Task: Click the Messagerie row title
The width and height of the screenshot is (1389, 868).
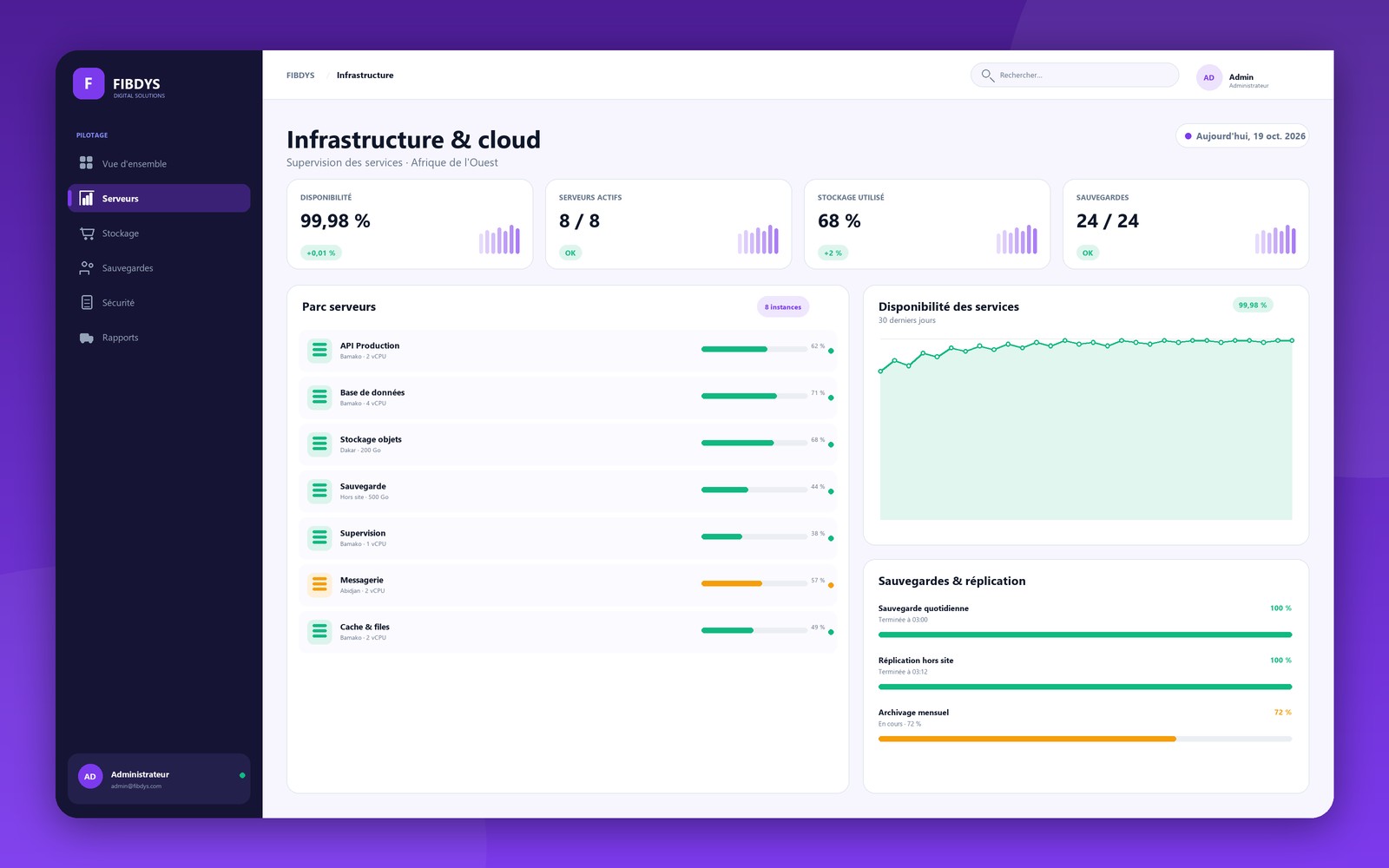Action: pos(361,580)
